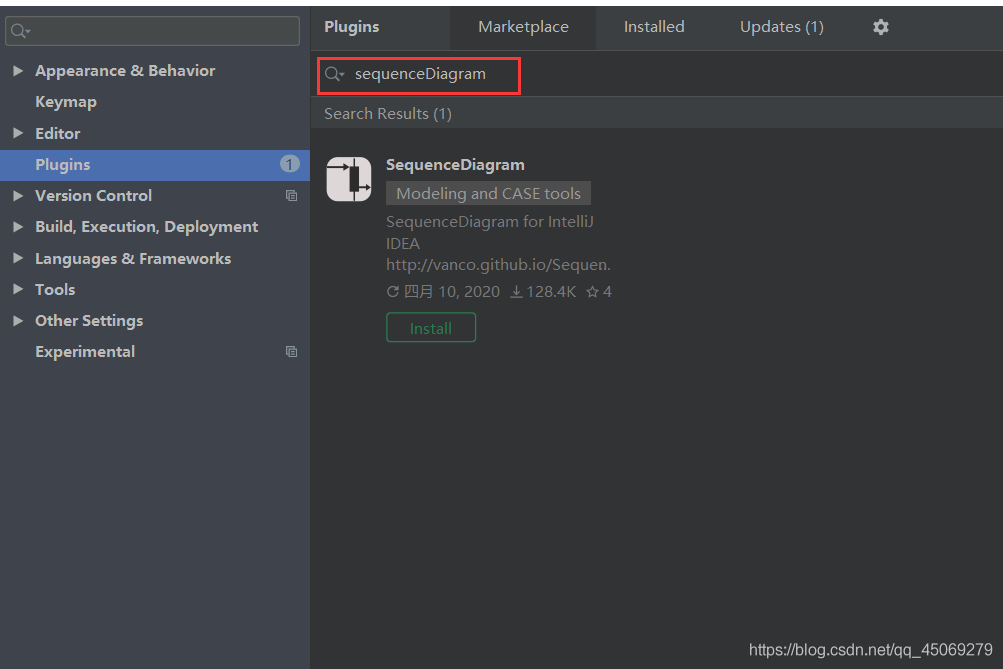
Task: Click the vanco.github.io URL text
Action: pos(498,265)
